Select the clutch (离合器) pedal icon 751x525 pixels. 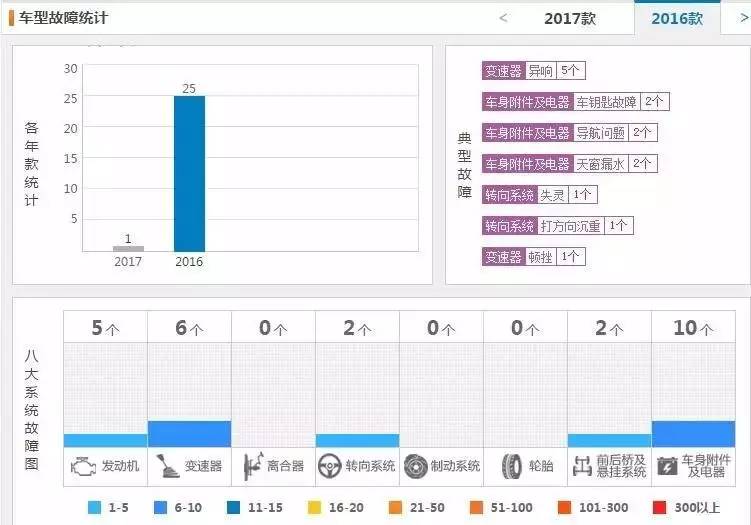click(253, 466)
